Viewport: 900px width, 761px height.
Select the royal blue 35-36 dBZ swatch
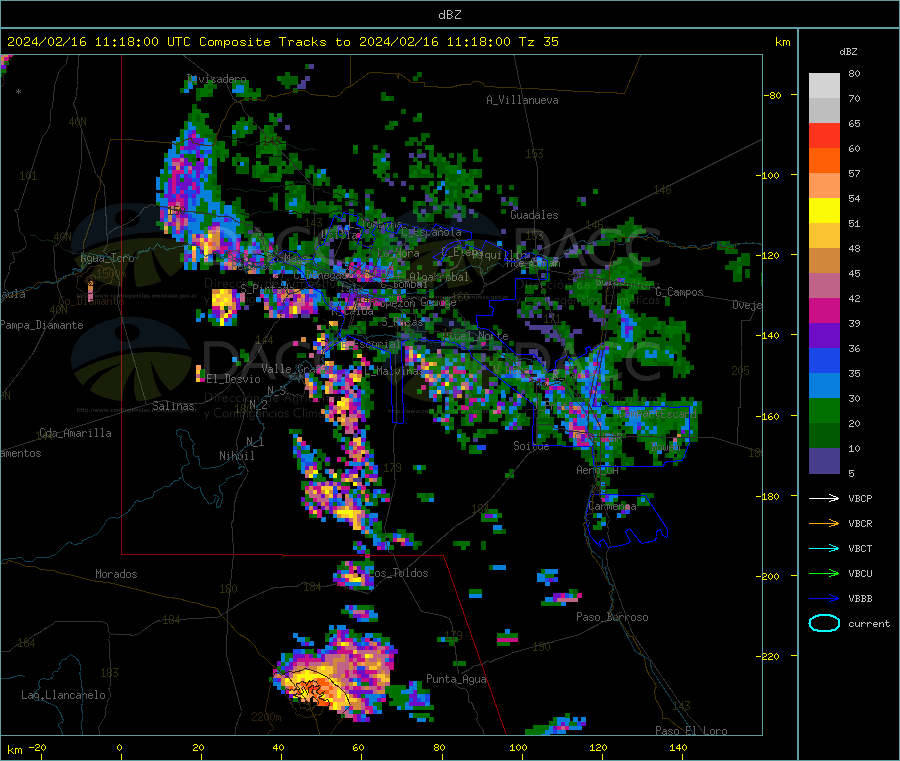(x=824, y=361)
